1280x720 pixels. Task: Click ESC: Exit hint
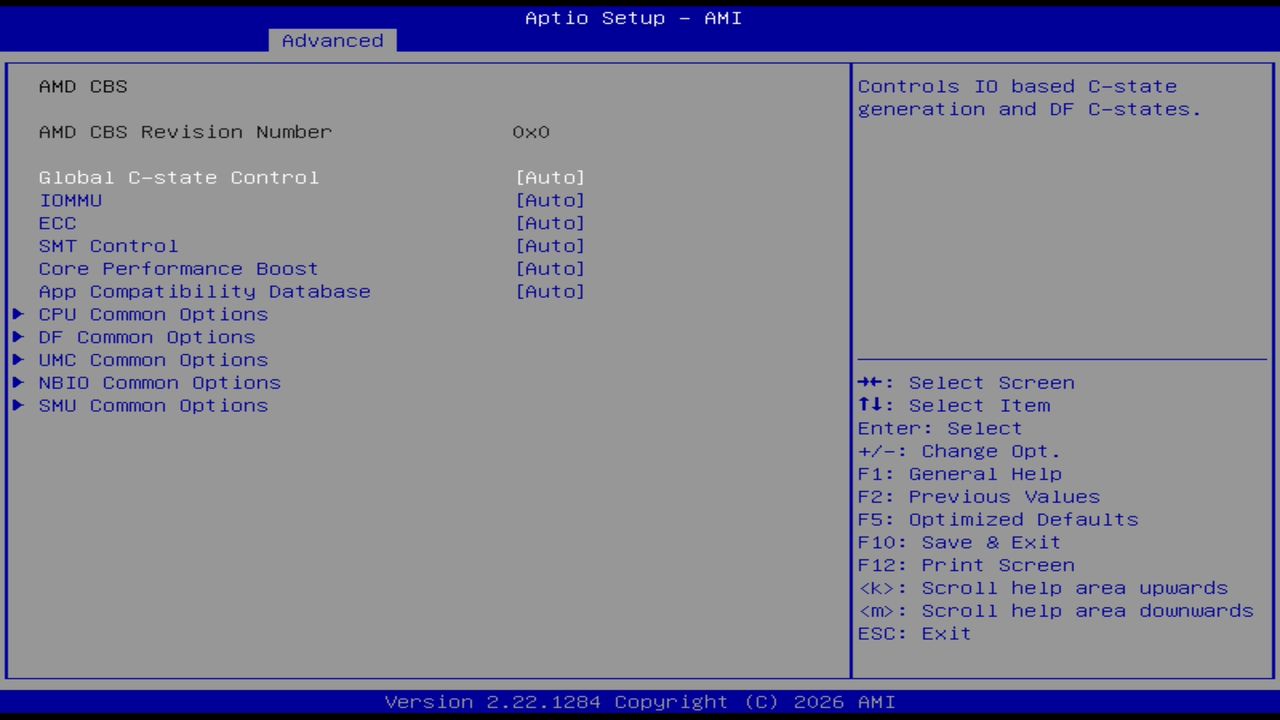point(914,634)
